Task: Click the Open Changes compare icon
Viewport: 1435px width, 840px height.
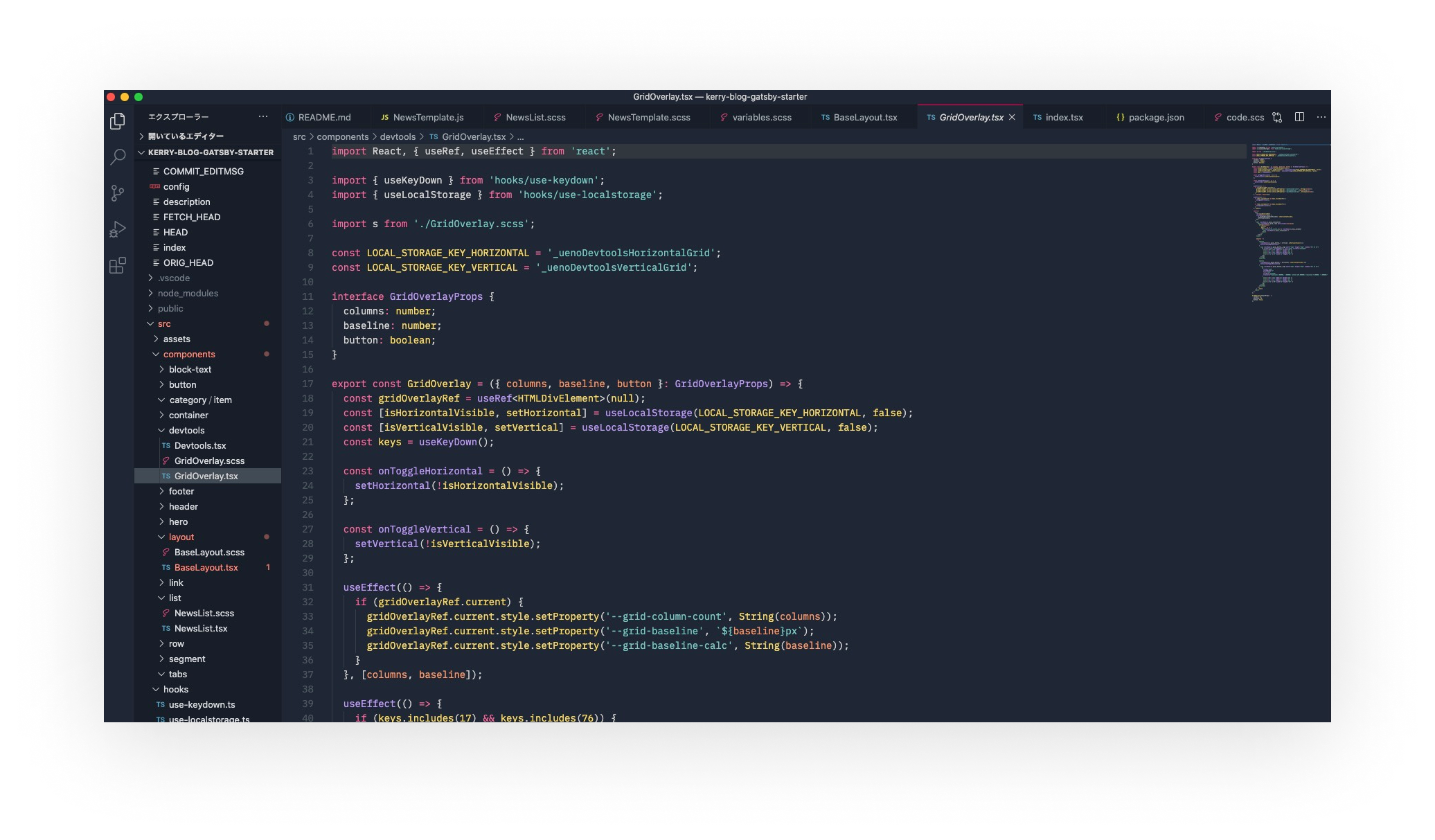Action: 1277,118
